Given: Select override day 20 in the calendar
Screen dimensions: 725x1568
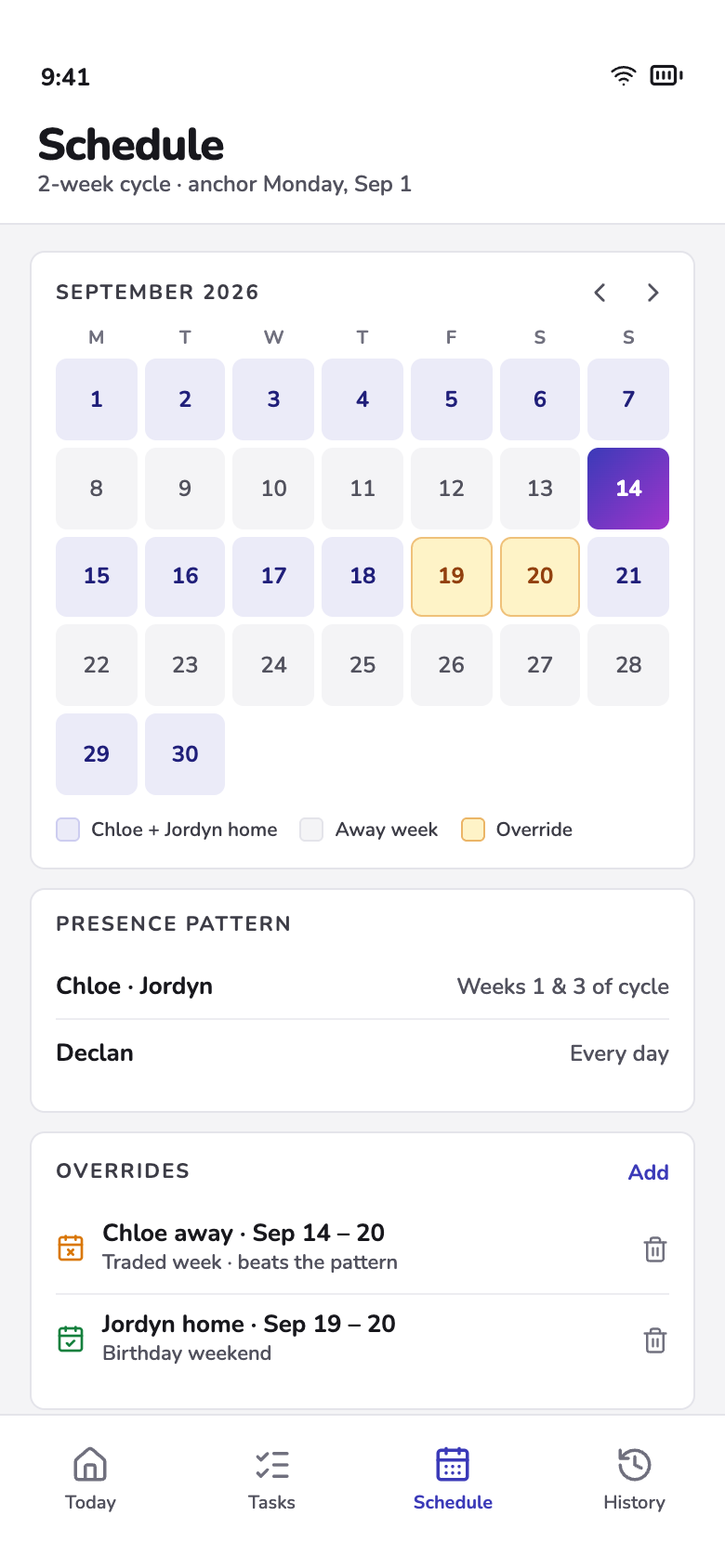Looking at the screenshot, I should tap(540, 576).
